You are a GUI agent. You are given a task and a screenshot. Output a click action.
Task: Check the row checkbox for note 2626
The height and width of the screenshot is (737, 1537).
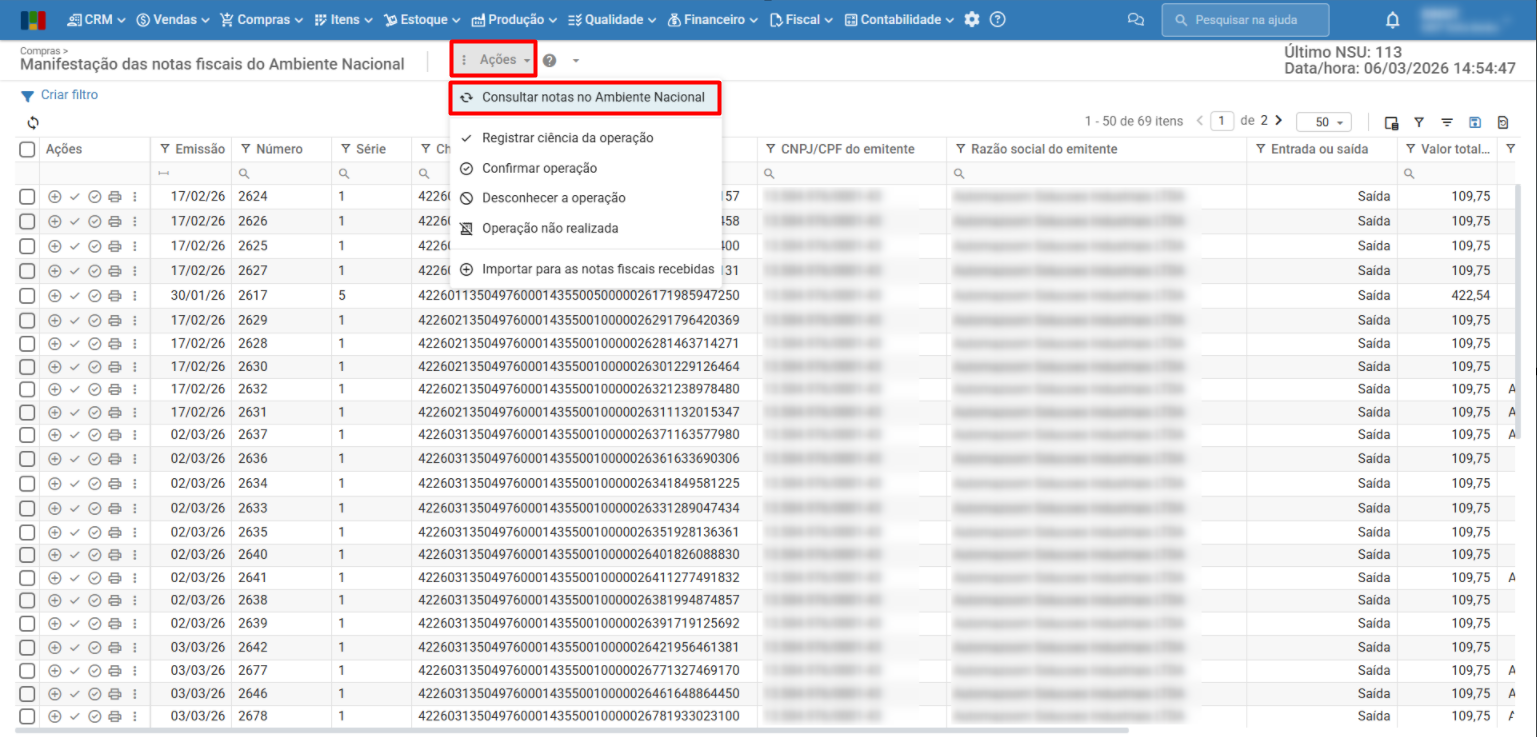tap(27, 221)
